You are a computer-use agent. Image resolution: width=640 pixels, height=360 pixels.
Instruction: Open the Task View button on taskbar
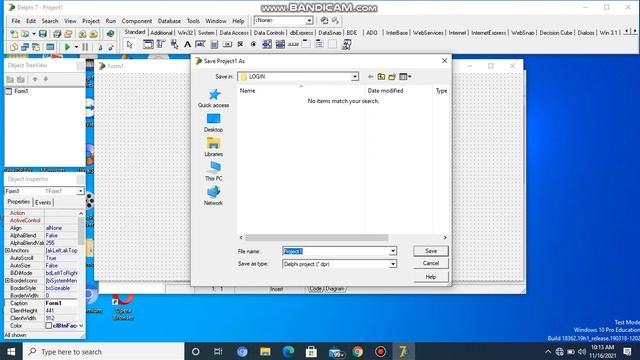pyautogui.click(x=218, y=351)
